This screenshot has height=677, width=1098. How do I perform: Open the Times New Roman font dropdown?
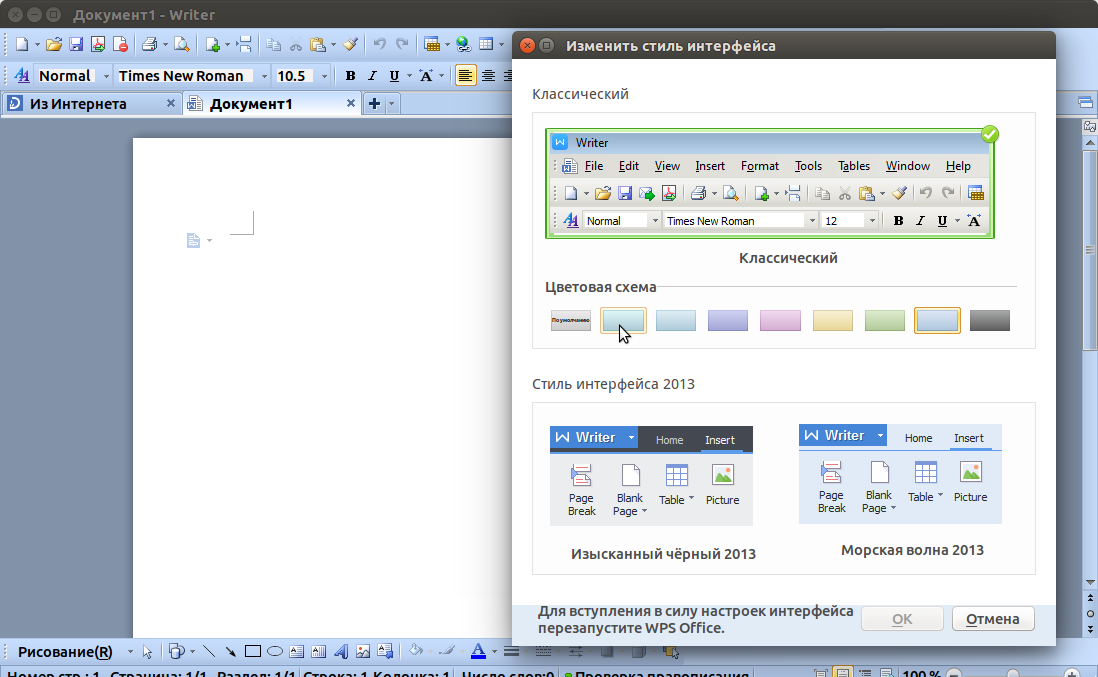[264, 76]
